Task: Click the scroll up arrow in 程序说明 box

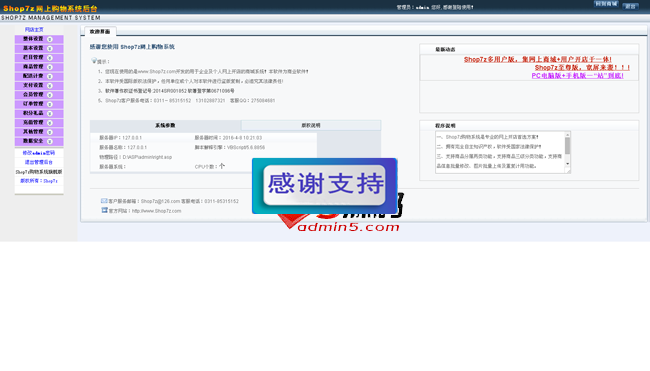Action: coord(568,135)
